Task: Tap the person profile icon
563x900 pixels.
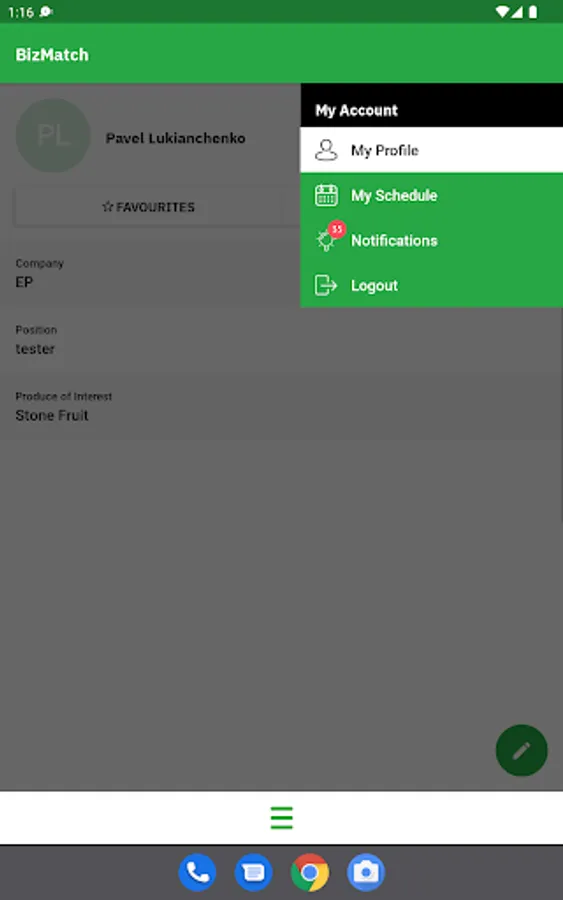Action: [326, 150]
